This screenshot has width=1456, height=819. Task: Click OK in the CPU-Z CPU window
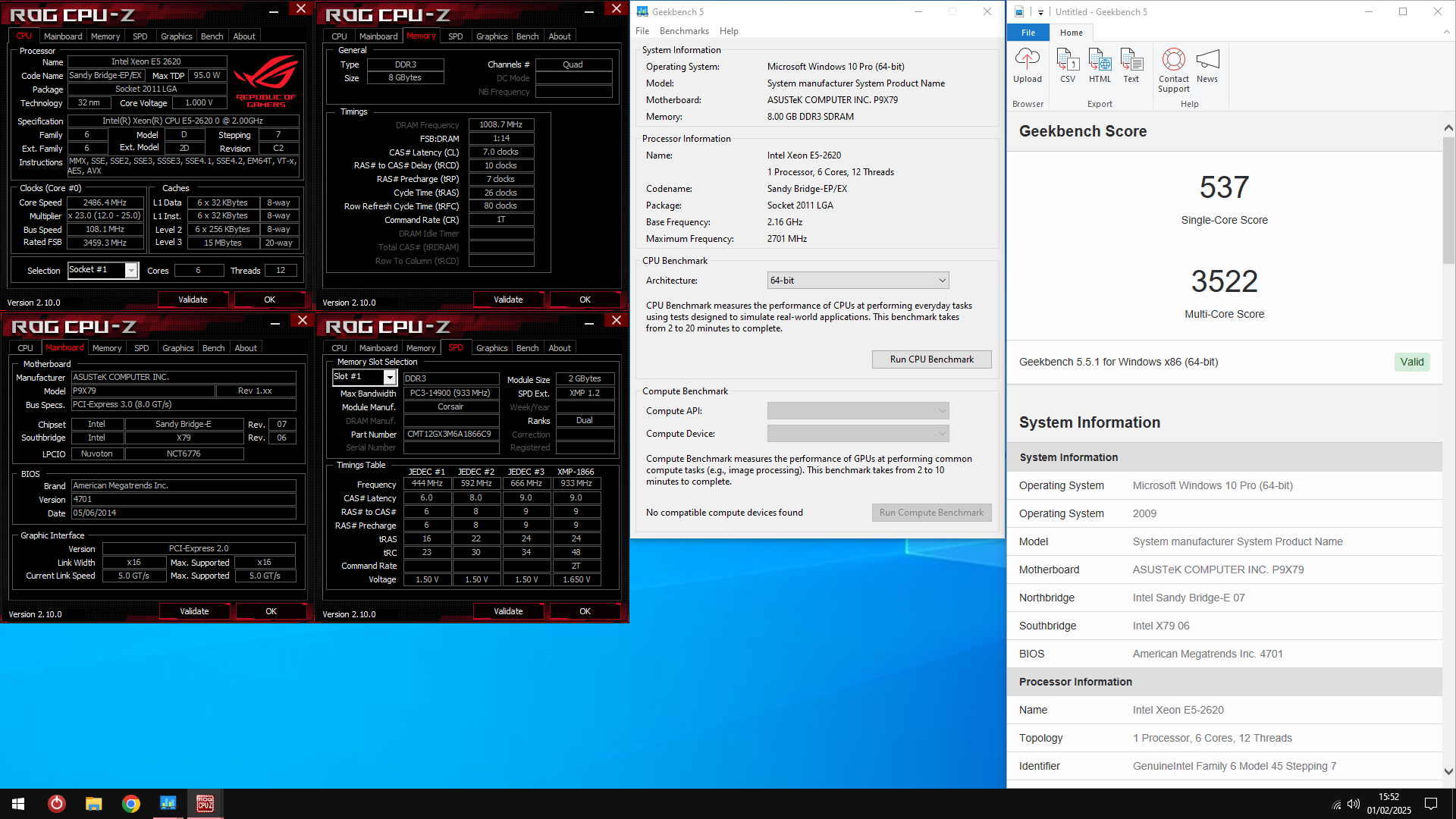coord(269,300)
